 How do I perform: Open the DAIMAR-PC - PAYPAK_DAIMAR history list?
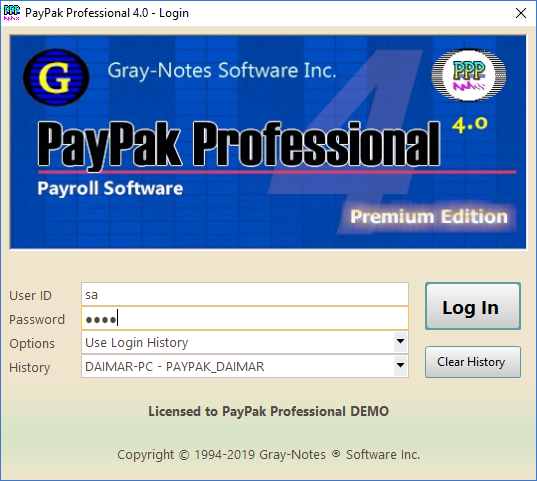[x=245, y=366]
